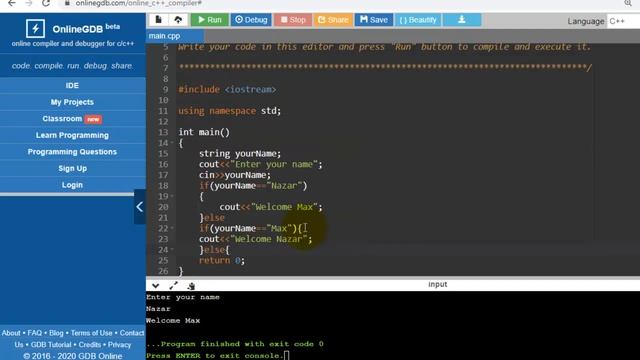Open Programming Questions in sidebar
This screenshot has height=360, width=640.
pyautogui.click(x=72, y=152)
